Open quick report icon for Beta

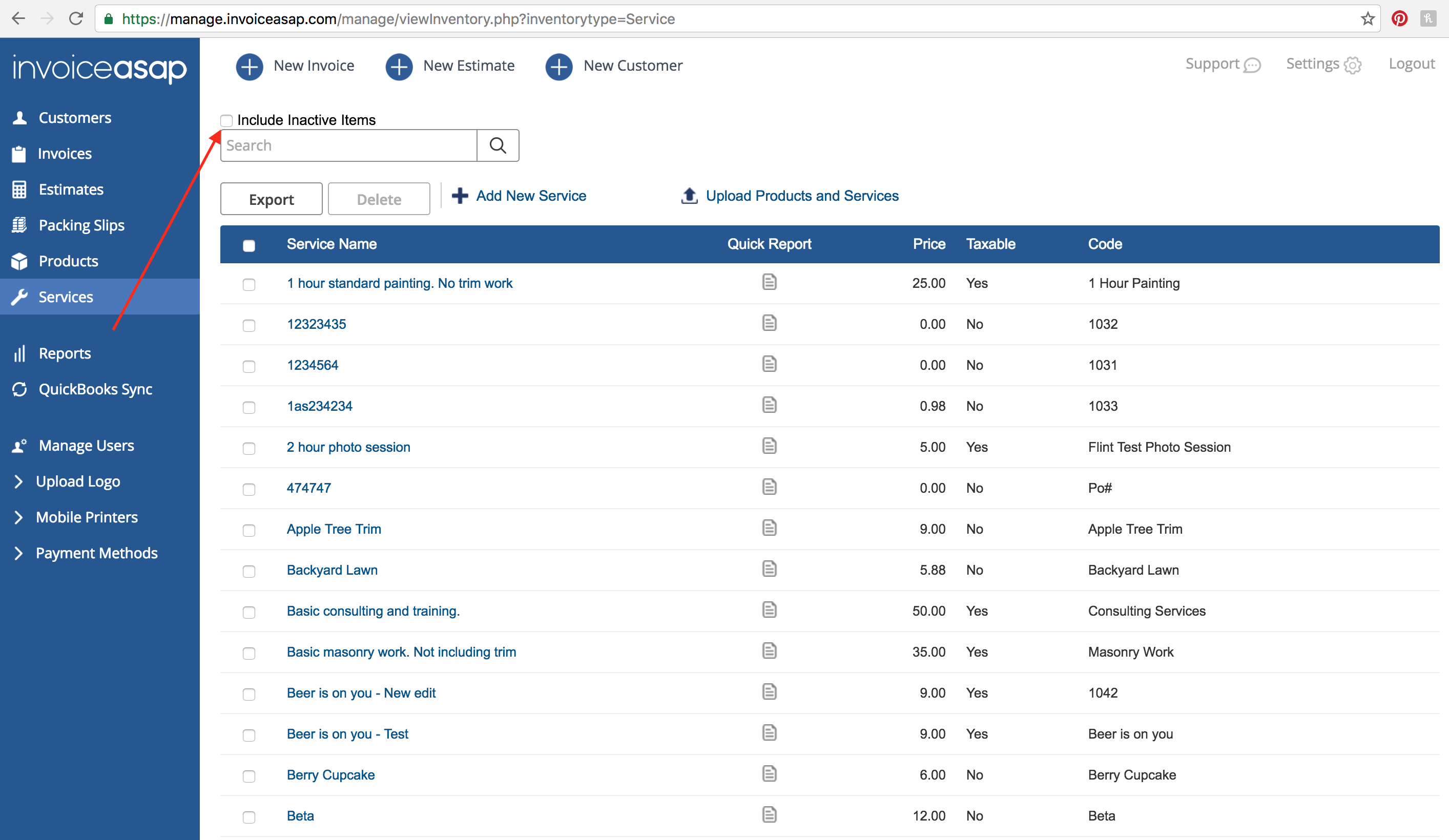tap(770, 814)
